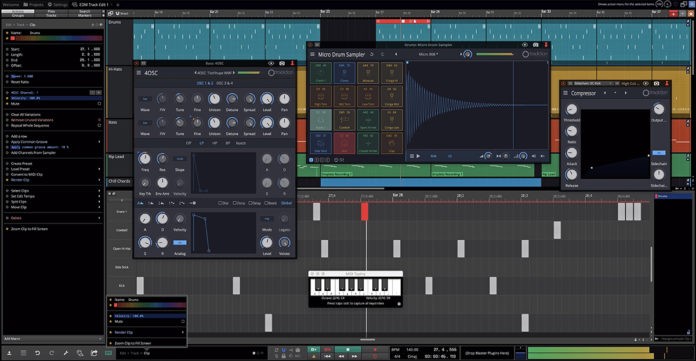Select the Notch filter type in 4OSC
Screen dimensions: 696x361
[x=241, y=143]
